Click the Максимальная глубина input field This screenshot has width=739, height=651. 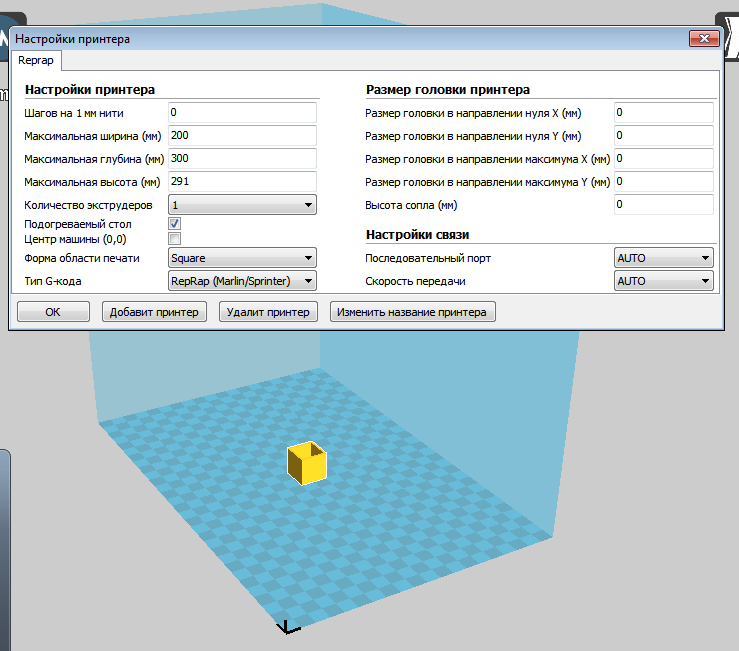(242, 159)
